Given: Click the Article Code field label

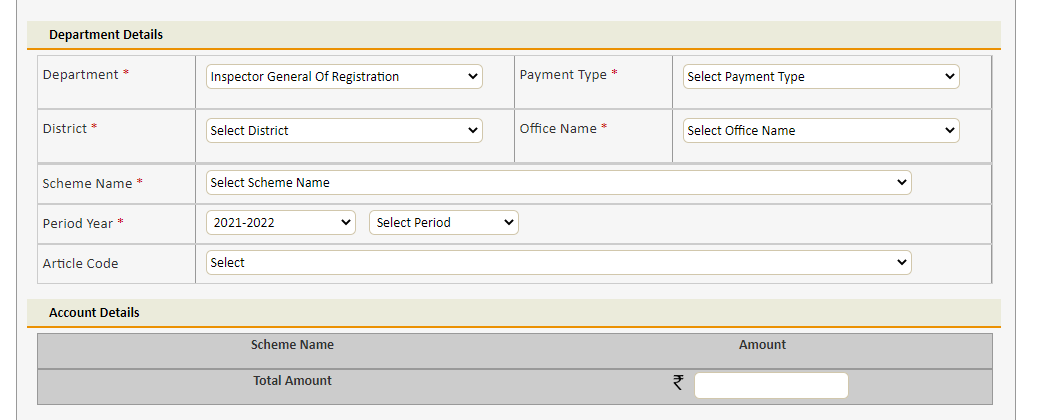Looking at the screenshot, I should [x=80, y=263].
